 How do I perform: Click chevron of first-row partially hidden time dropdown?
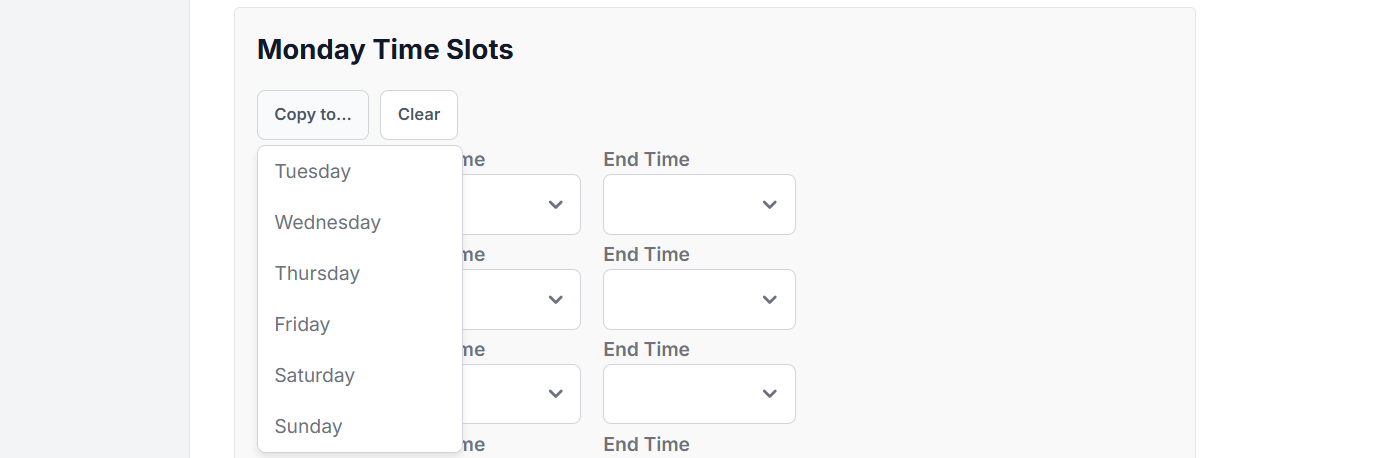tap(556, 205)
